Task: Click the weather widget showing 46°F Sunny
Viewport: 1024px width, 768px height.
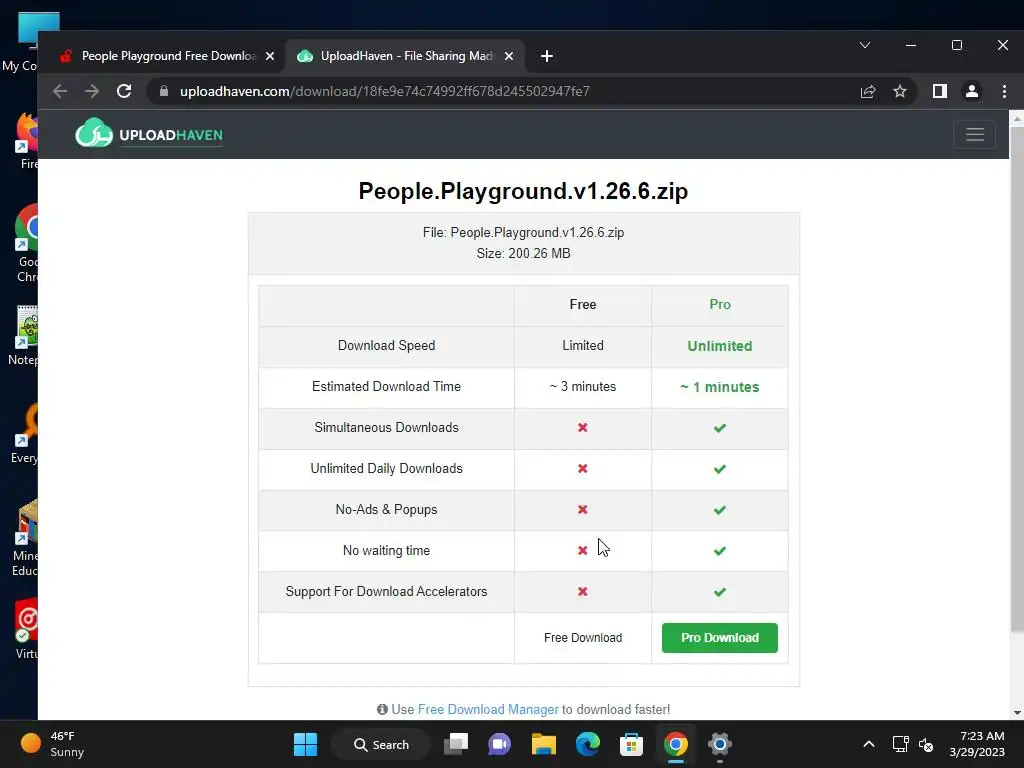Action: click(x=52, y=744)
